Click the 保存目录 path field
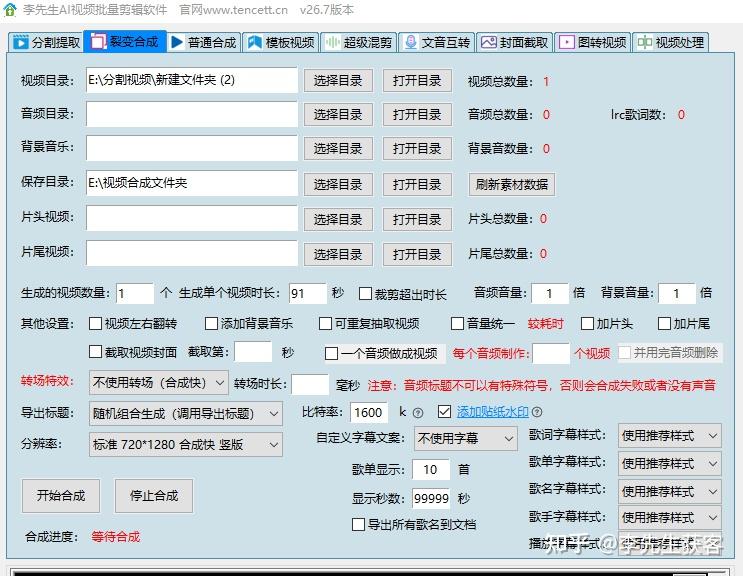Image resolution: width=743 pixels, height=576 pixels. (191, 183)
